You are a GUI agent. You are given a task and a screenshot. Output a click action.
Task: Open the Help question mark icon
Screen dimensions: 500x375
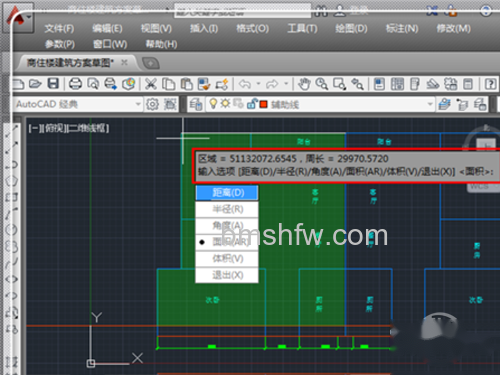coord(490,84)
